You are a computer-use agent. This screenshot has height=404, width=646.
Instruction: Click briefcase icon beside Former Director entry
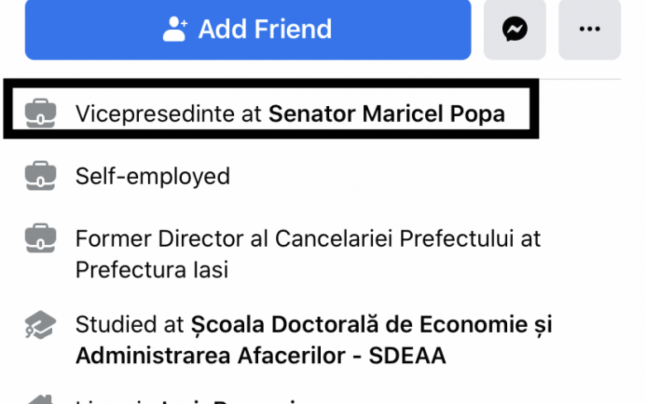(41, 240)
